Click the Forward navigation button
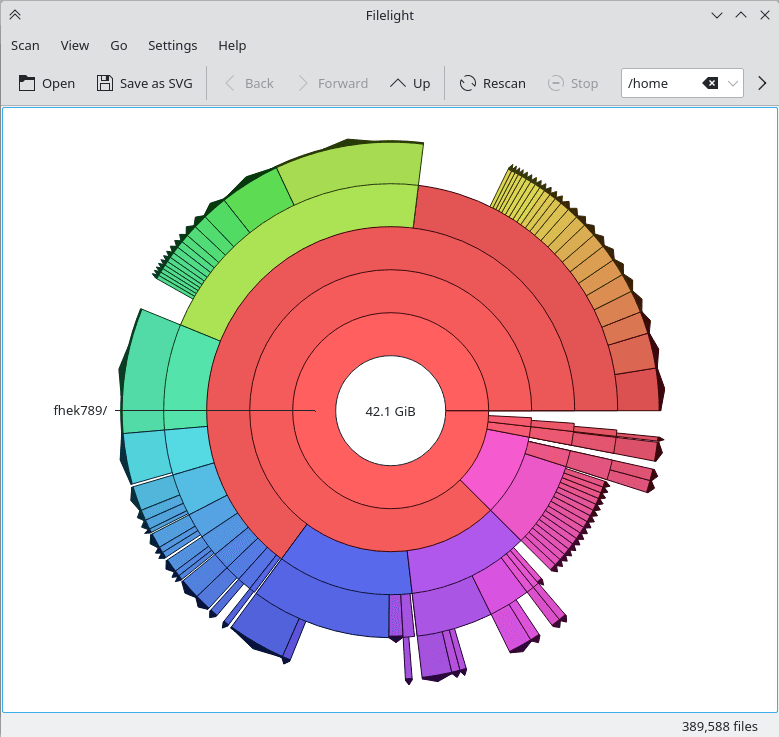The width and height of the screenshot is (779, 737). 332,83
